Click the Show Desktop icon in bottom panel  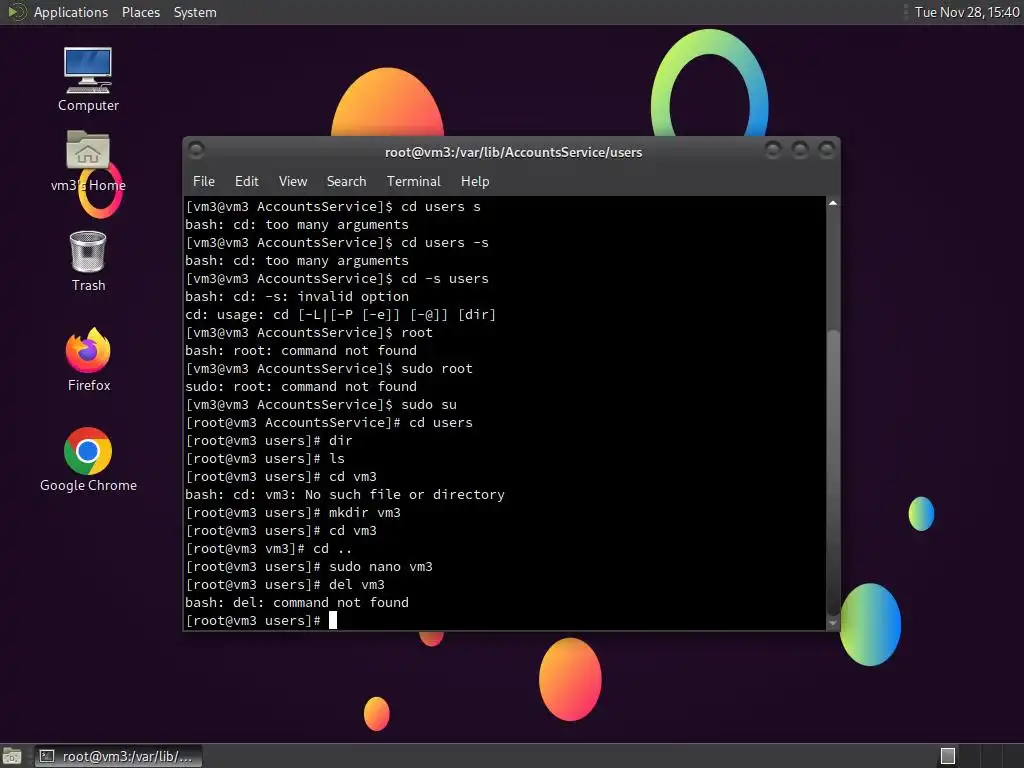[12, 756]
